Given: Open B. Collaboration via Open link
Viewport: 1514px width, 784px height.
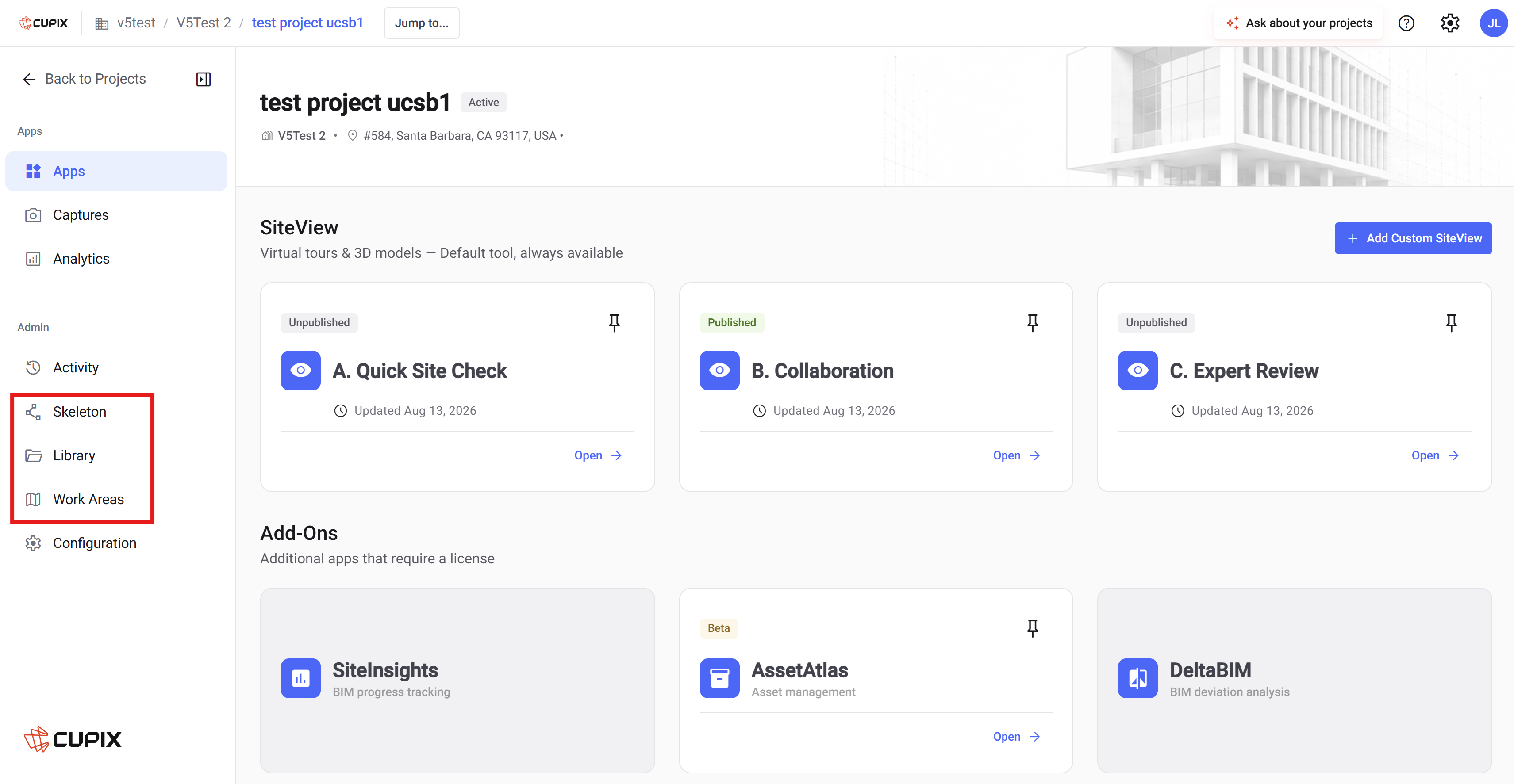Looking at the screenshot, I should point(1016,456).
